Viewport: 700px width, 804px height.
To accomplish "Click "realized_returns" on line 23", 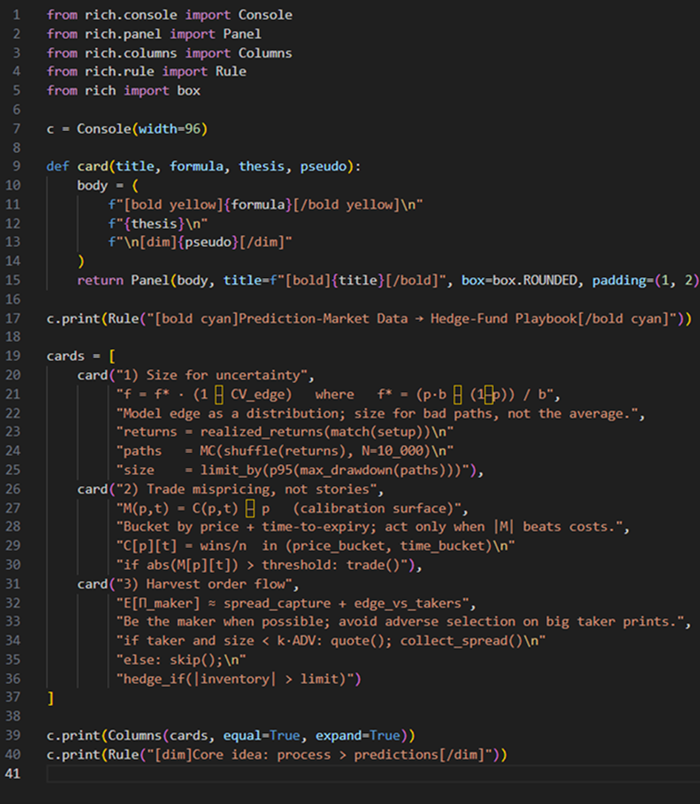I will pyautogui.click(x=262, y=432).
